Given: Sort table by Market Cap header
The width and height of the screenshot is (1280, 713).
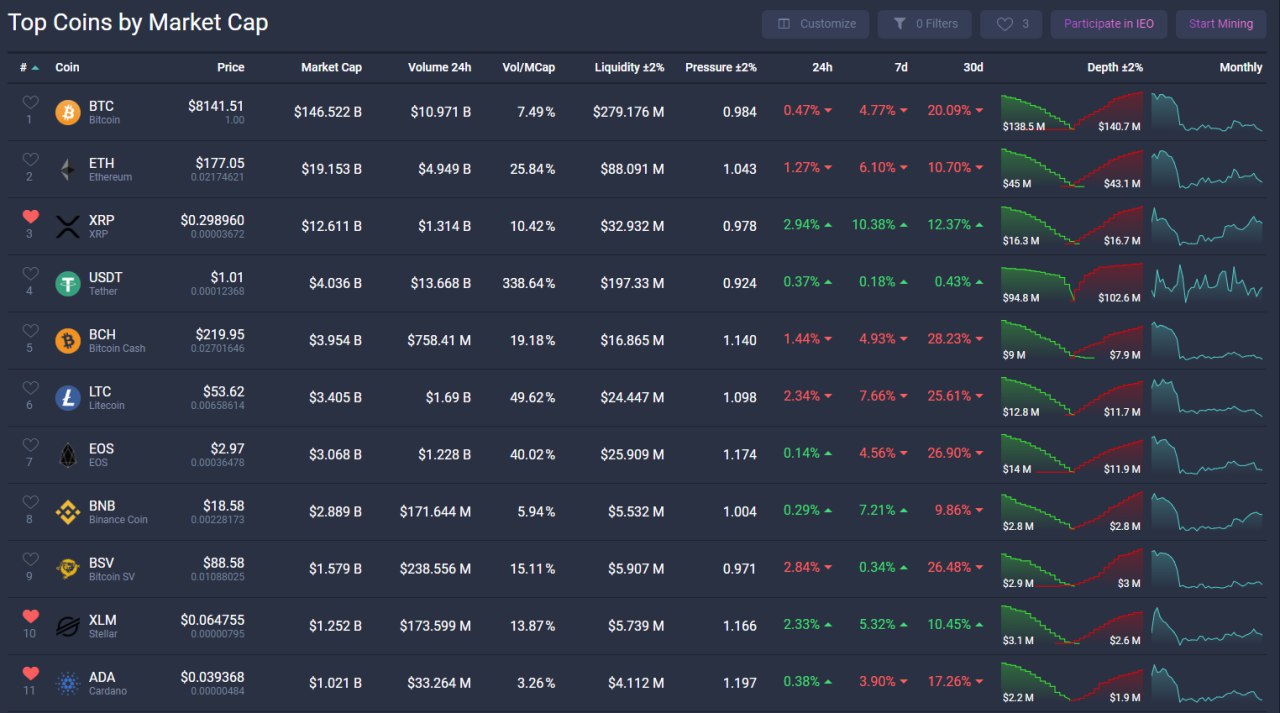Looking at the screenshot, I should click(x=331, y=67).
